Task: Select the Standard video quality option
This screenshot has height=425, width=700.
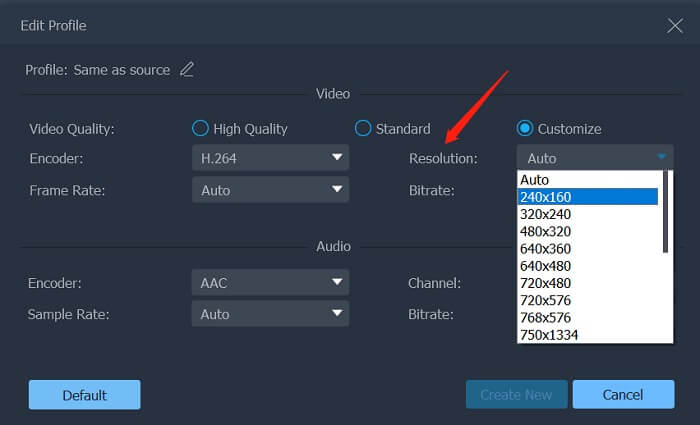Action: (x=362, y=128)
